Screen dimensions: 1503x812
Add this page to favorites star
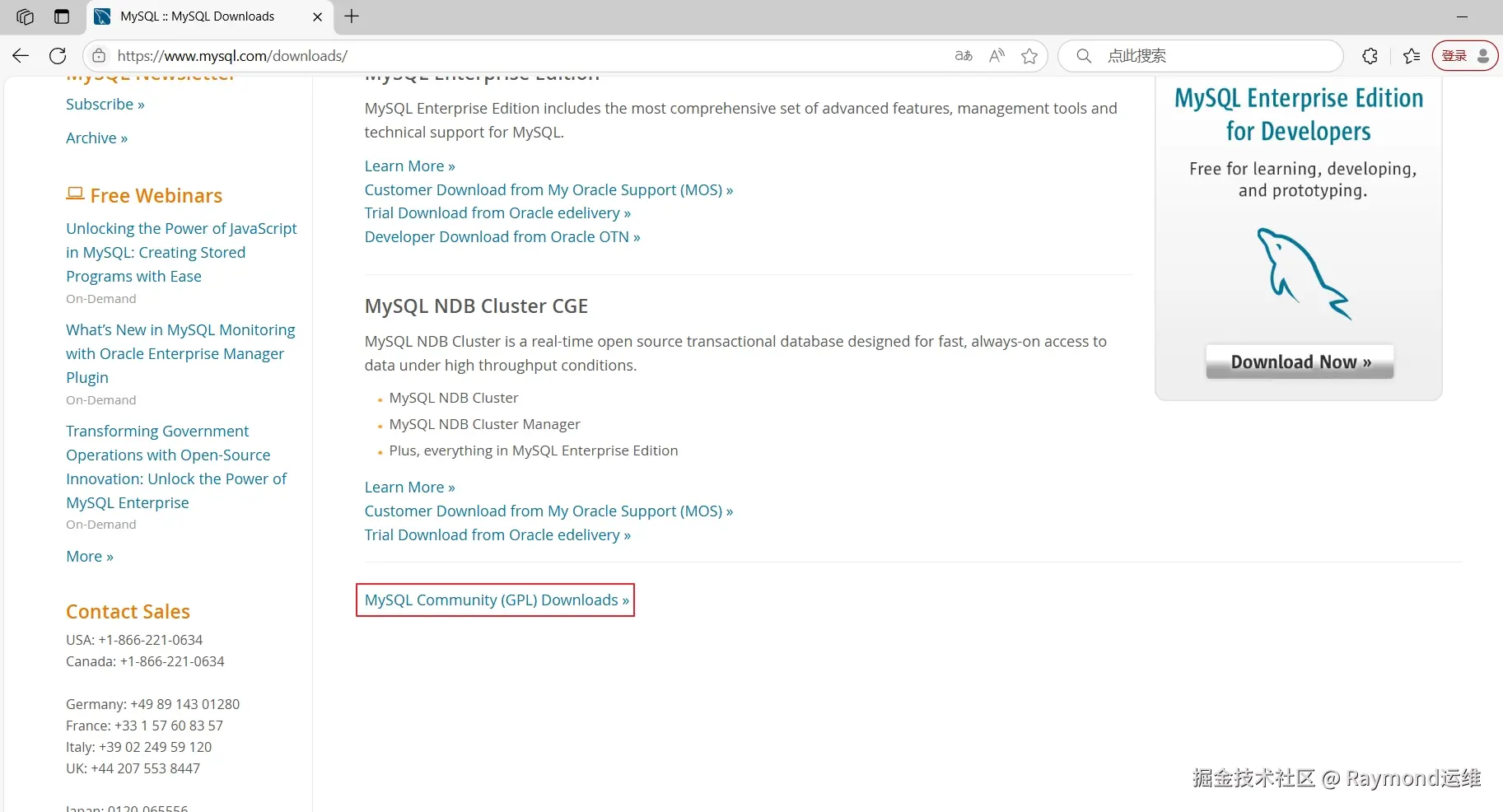(1029, 56)
